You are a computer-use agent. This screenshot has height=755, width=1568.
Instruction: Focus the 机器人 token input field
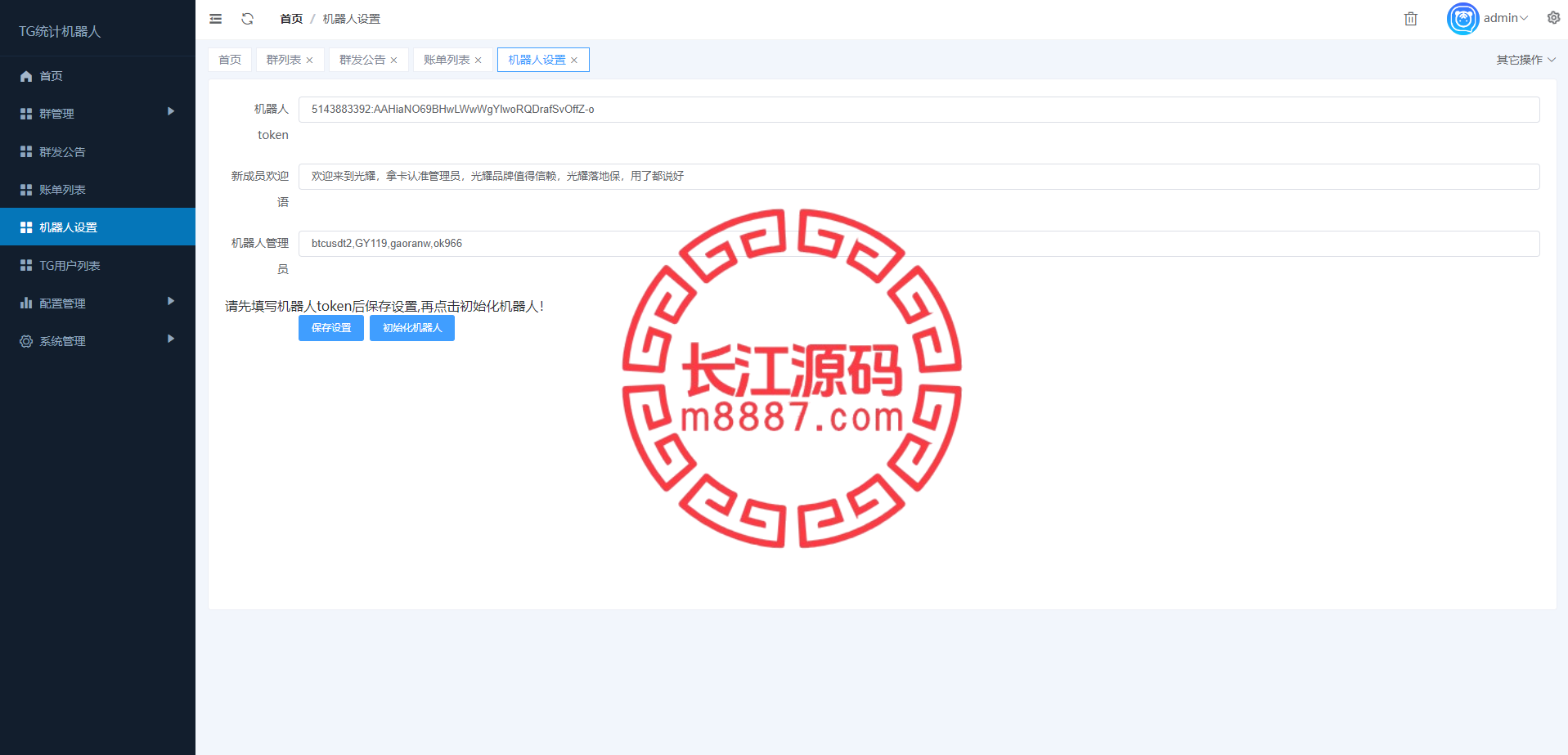click(919, 110)
